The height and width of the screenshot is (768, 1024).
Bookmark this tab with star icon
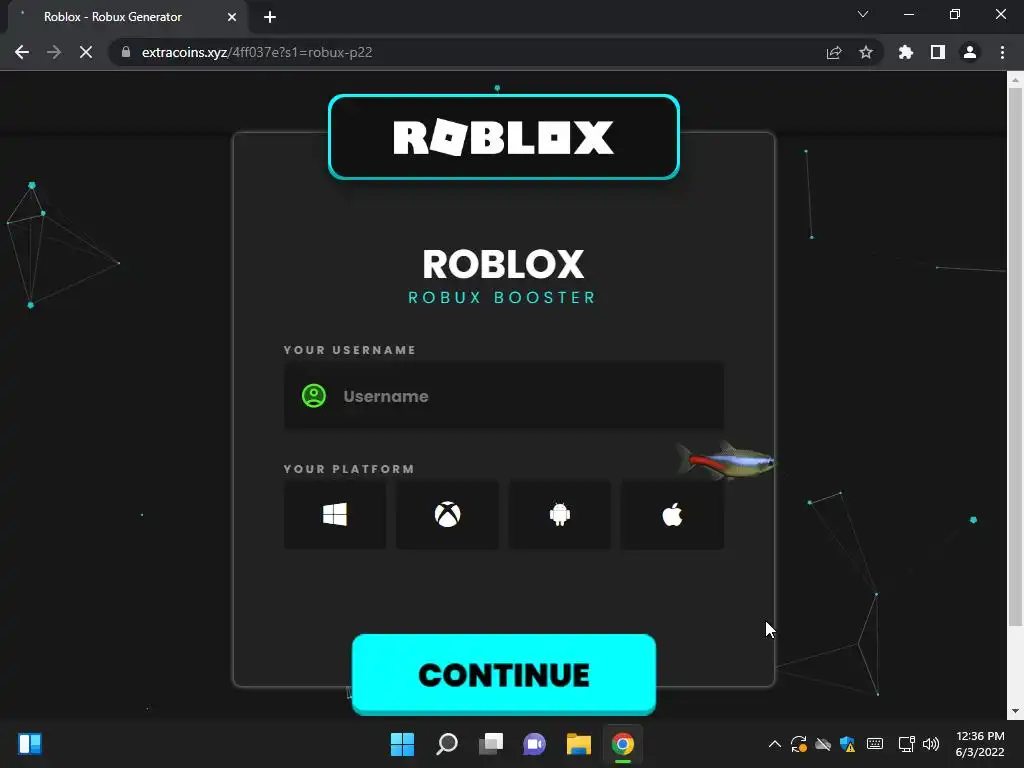tap(866, 52)
